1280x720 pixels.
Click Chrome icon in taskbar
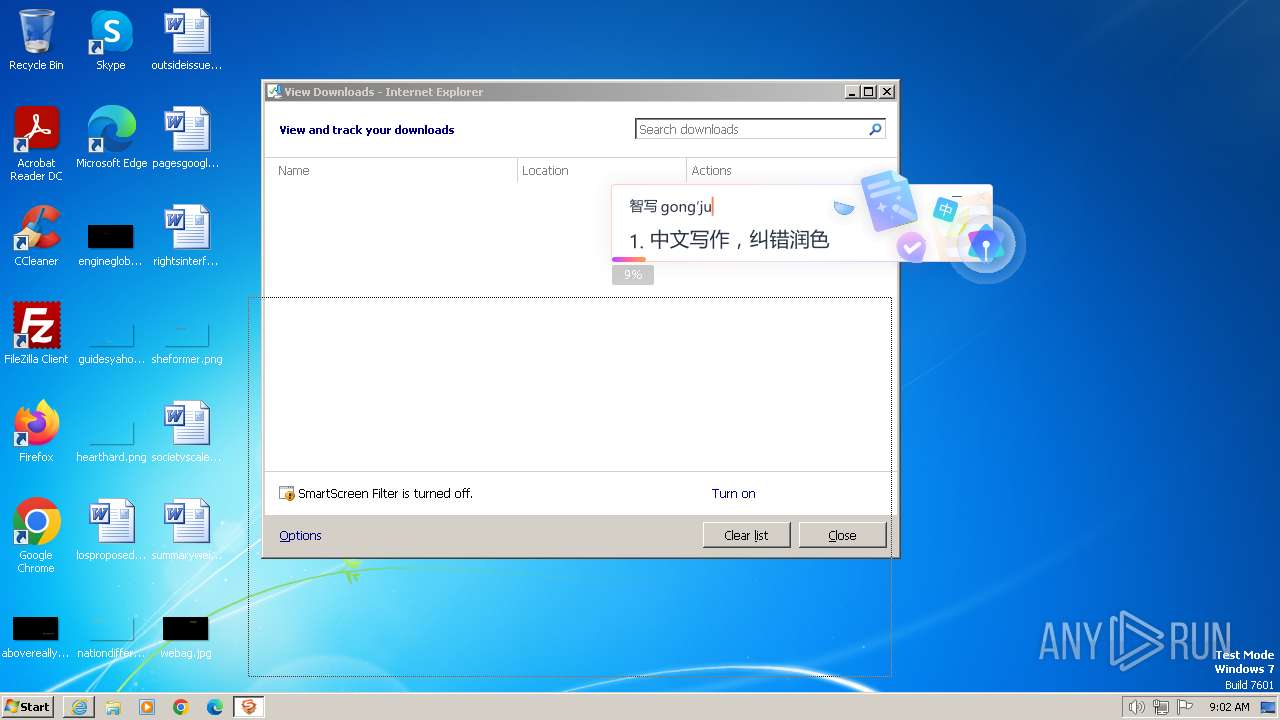(x=181, y=707)
